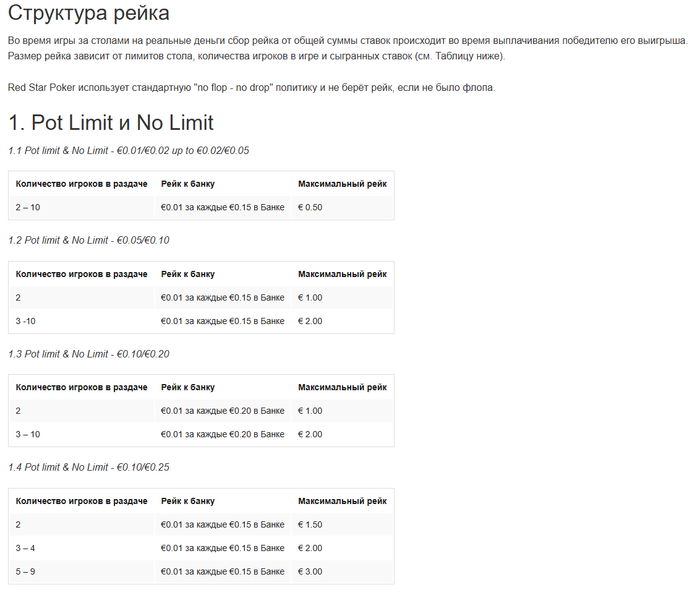The width and height of the screenshot is (700, 590).
Task: Click the subsection title '1.4 Pot limit & No Limit - €0.10/€0.25'
Action: point(89,467)
